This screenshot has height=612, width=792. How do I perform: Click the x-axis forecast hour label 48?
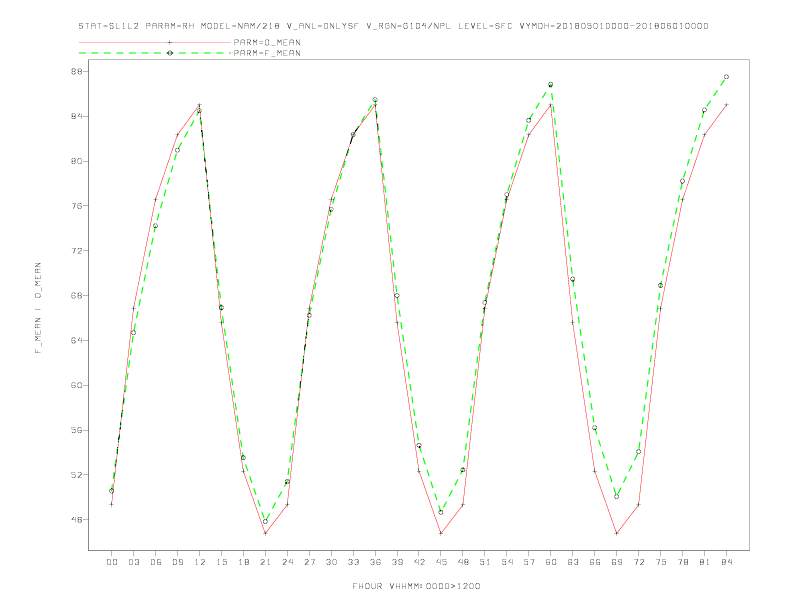[x=463, y=562]
